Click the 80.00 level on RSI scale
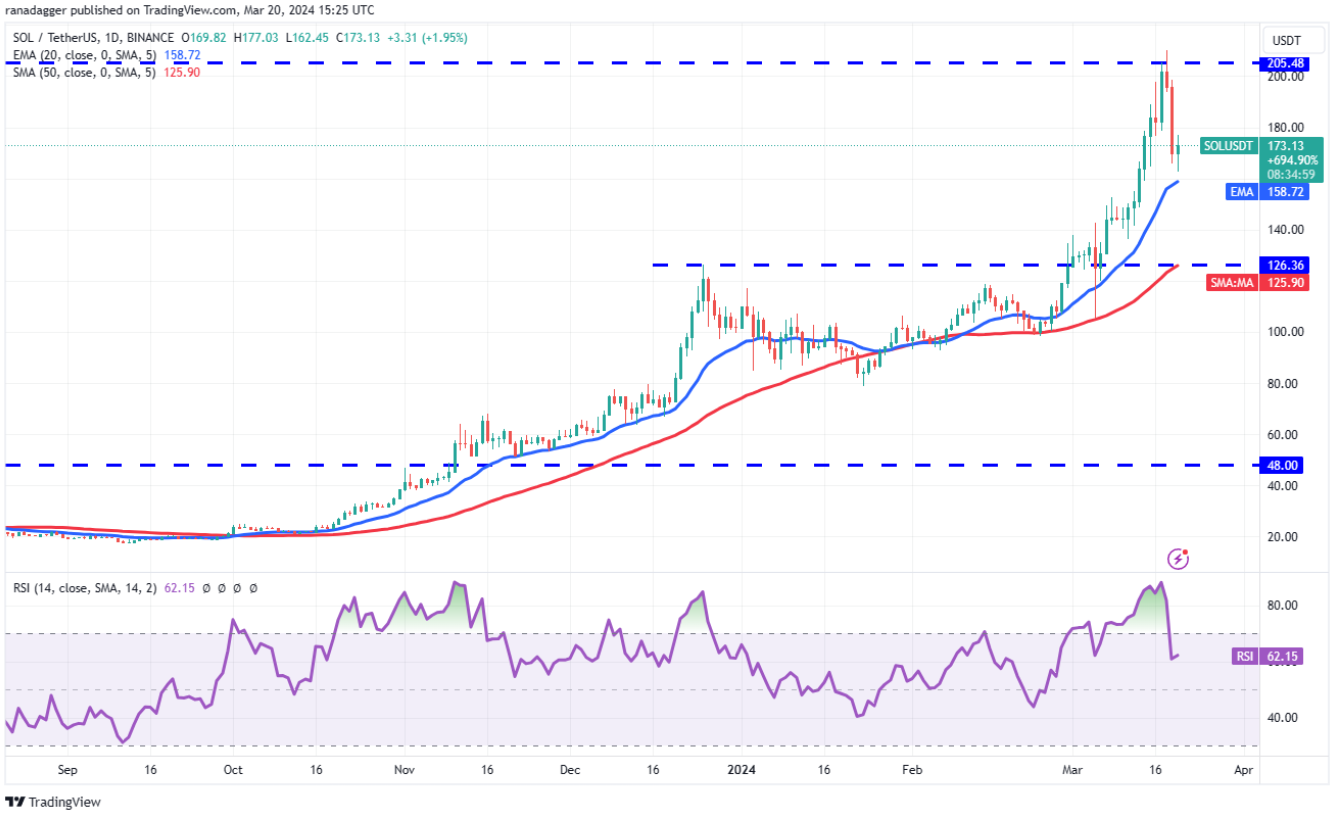1335x817 pixels. [x=1283, y=605]
